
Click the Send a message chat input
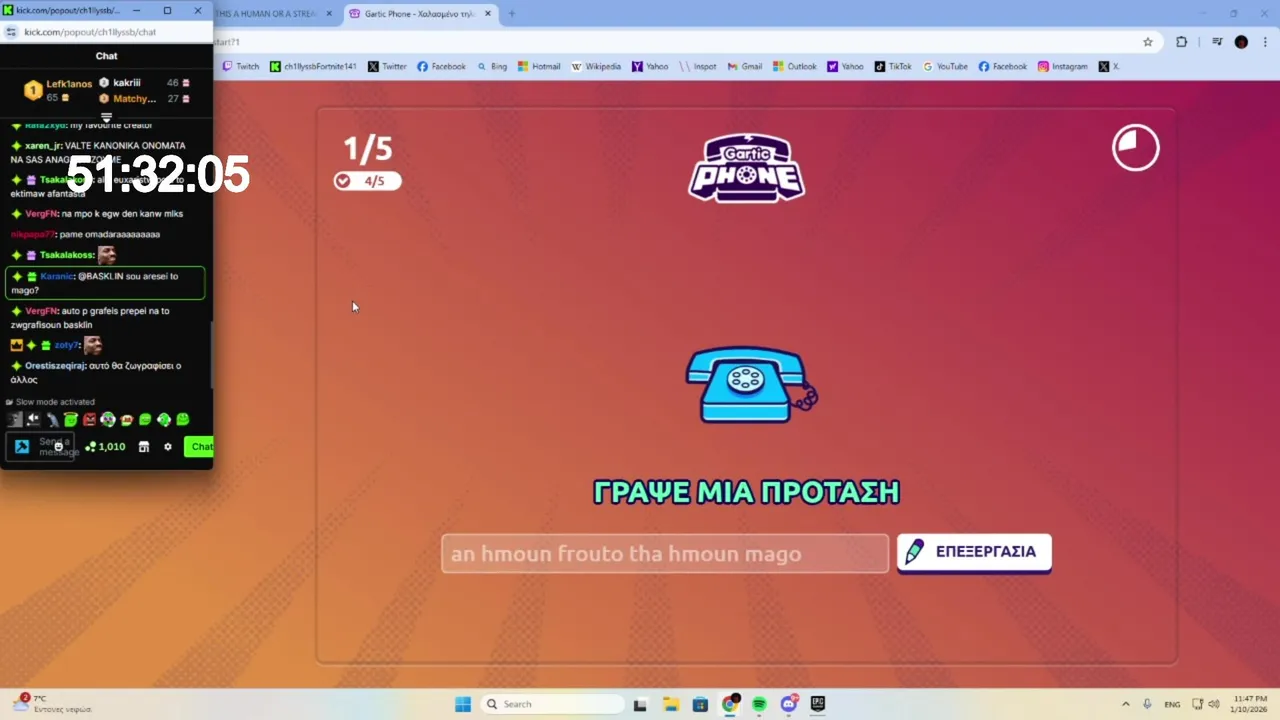pos(40,447)
